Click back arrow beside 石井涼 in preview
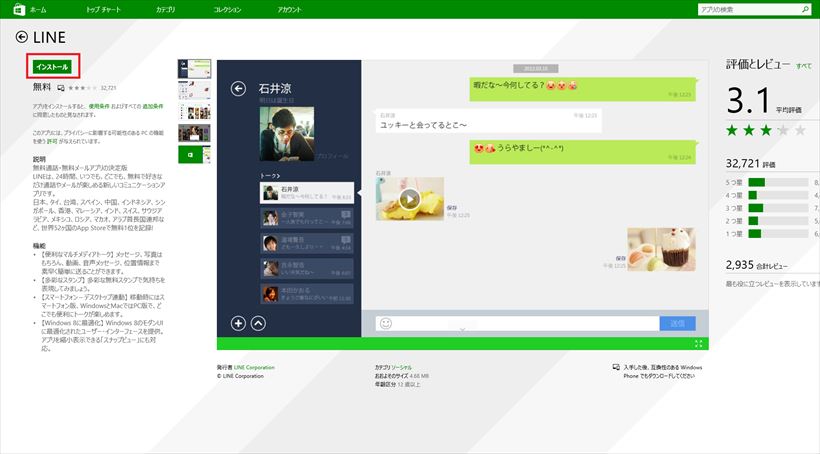Image resolution: width=820 pixels, height=454 pixels. tap(238, 89)
